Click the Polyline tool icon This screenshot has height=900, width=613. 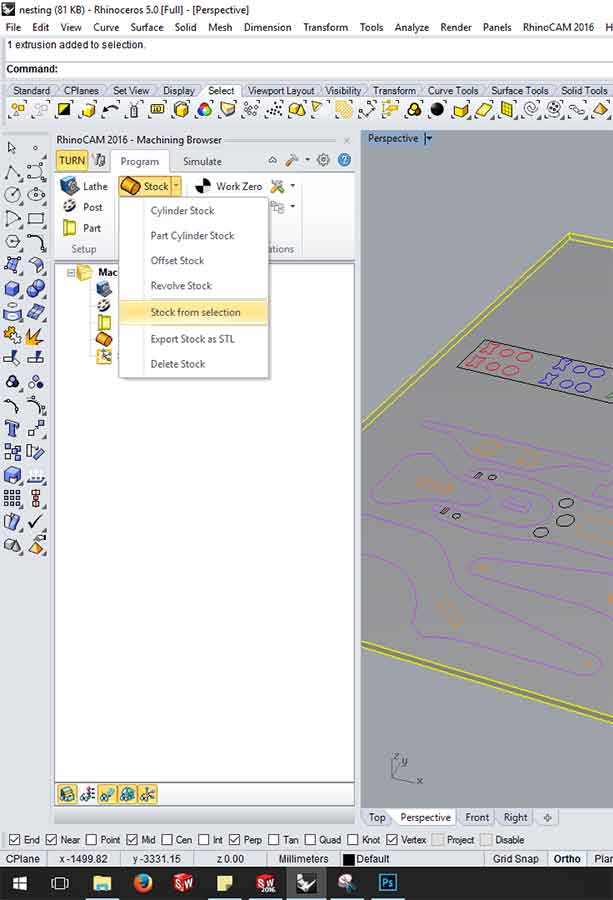coord(12,171)
